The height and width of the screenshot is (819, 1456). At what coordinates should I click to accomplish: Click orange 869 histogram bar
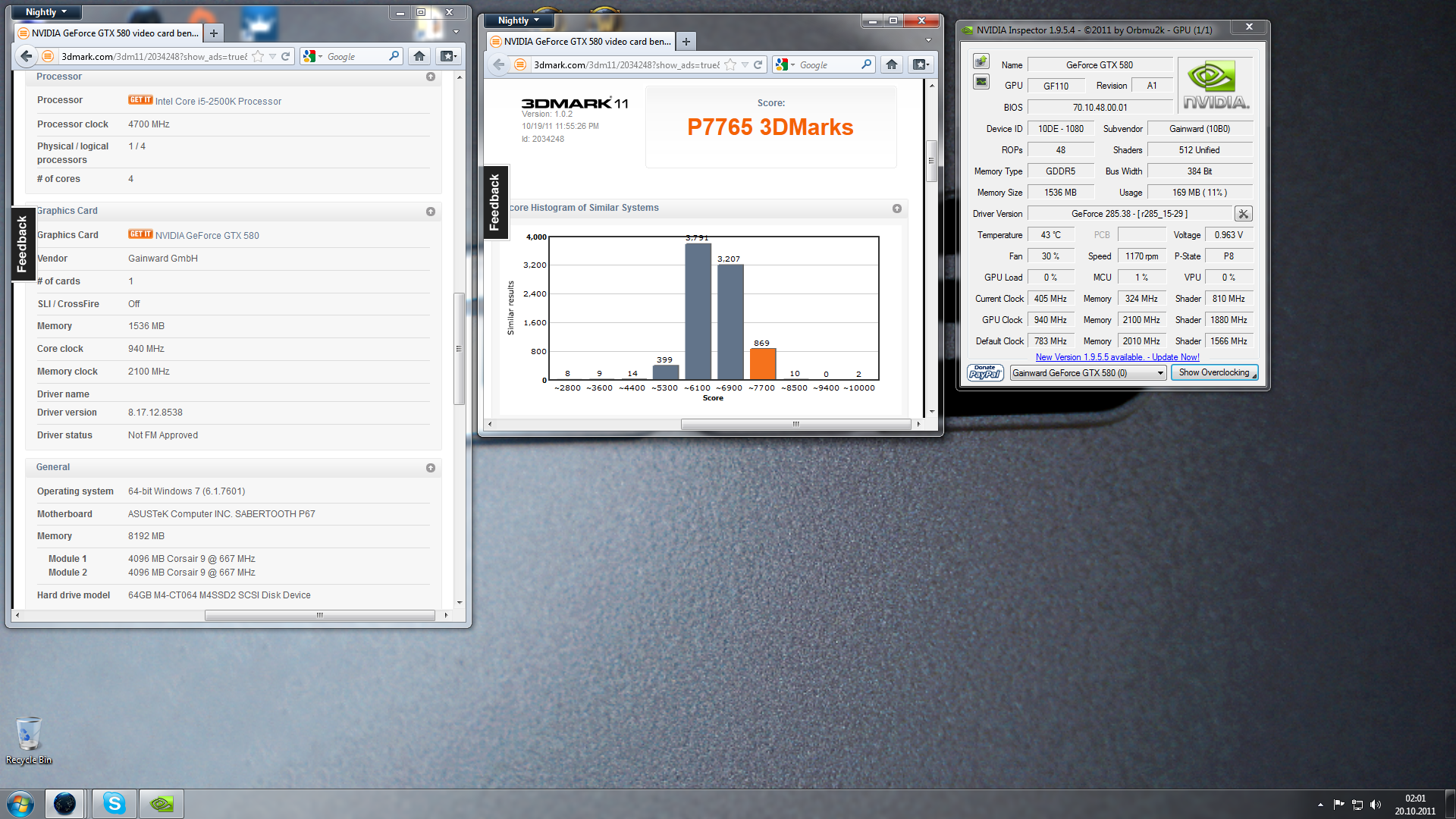click(x=763, y=364)
